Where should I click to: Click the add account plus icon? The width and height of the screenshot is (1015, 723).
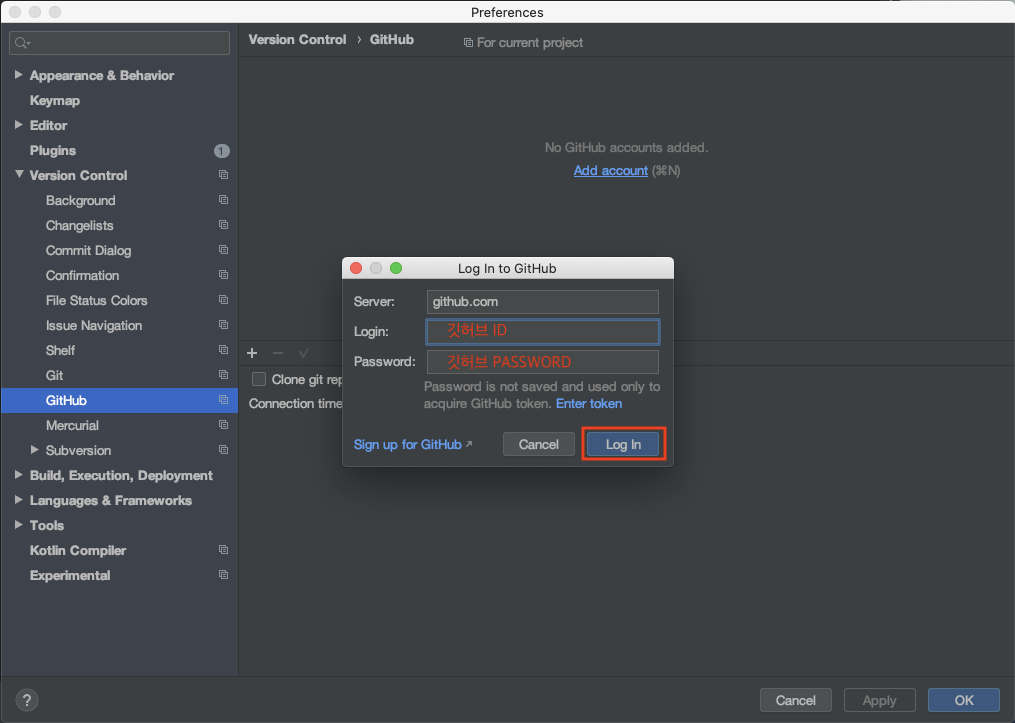[252, 353]
